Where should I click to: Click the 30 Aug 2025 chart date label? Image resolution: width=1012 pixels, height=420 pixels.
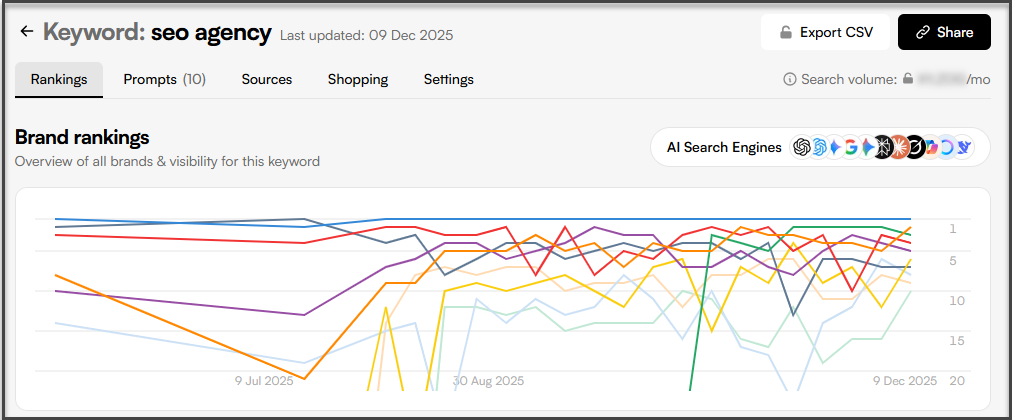pyautogui.click(x=488, y=381)
